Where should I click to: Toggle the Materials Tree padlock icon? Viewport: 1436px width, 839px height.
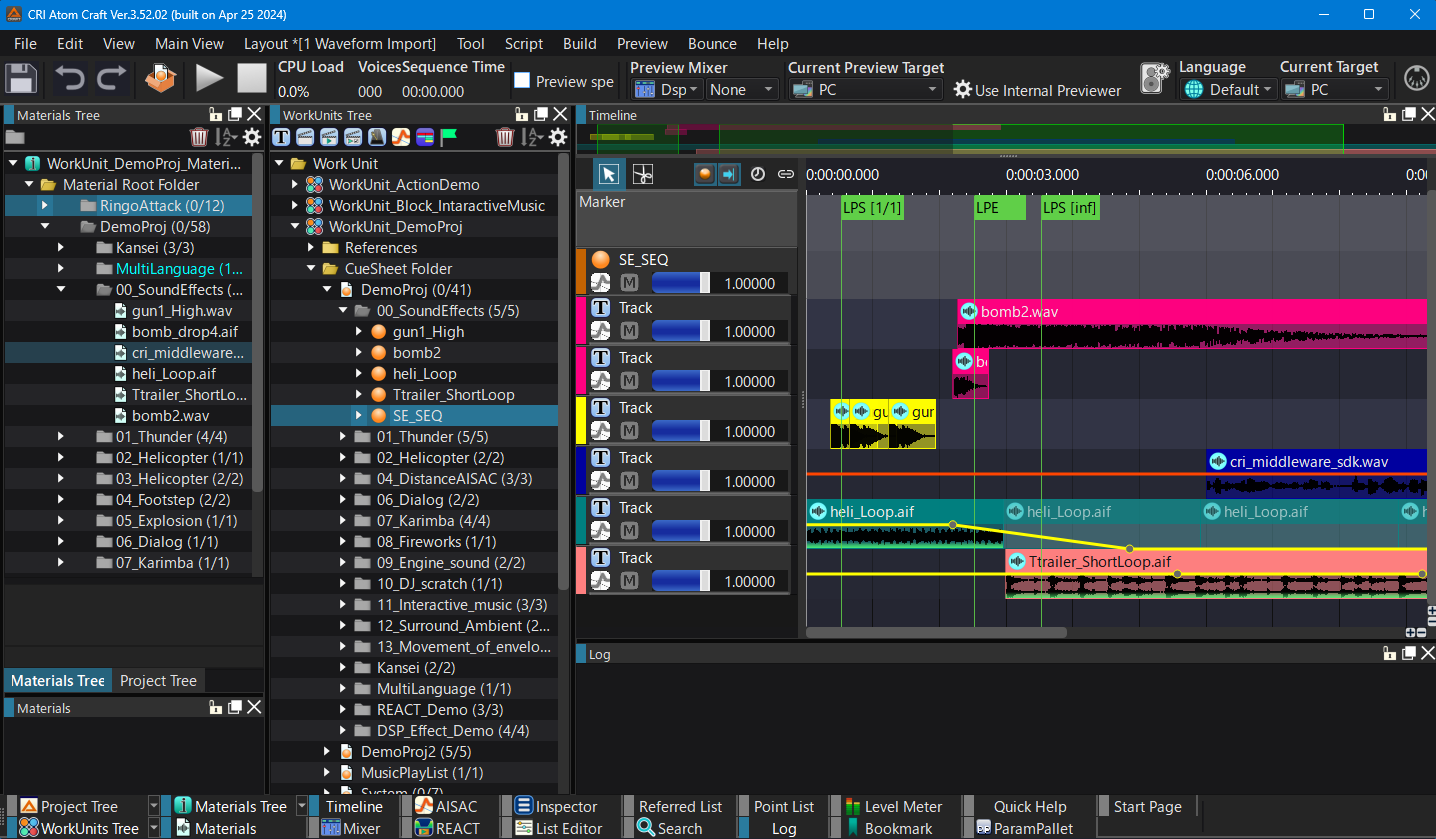(215, 115)
